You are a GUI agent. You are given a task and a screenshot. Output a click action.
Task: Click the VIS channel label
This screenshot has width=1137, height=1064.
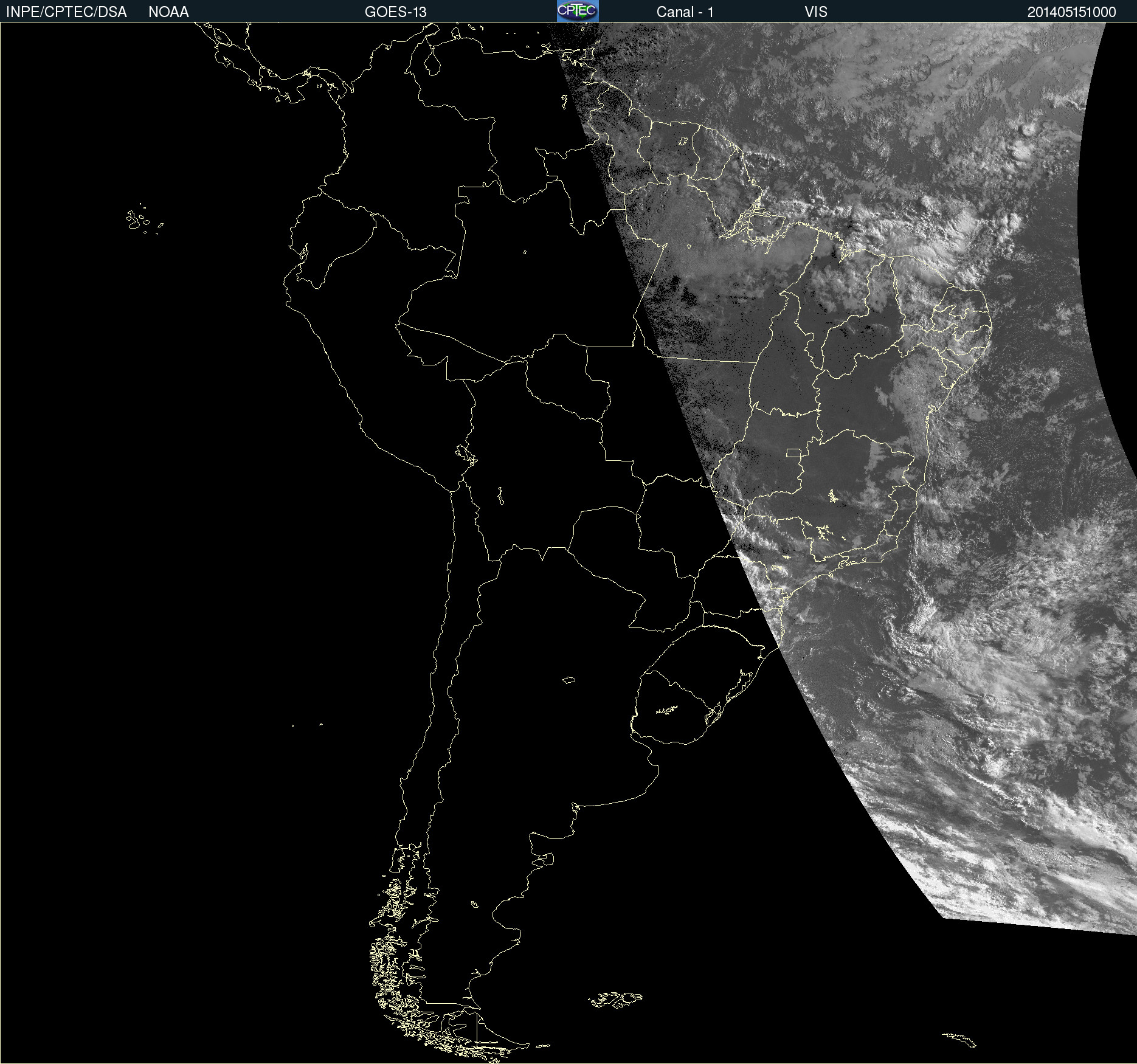[816, 12]
